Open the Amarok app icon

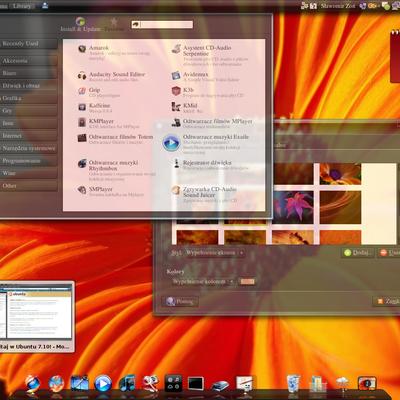coord(82,49)
